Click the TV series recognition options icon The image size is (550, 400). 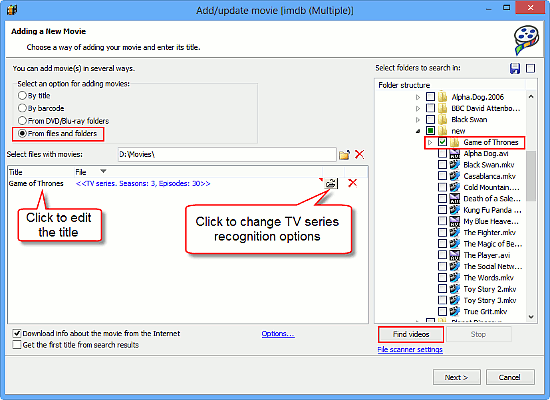[331, 183]
